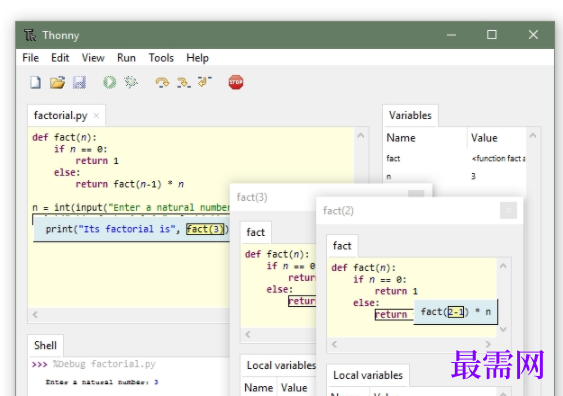The image size is (563, 396).
Task: Stop execution with red STOP icon
Action: (x=236, y=82)
